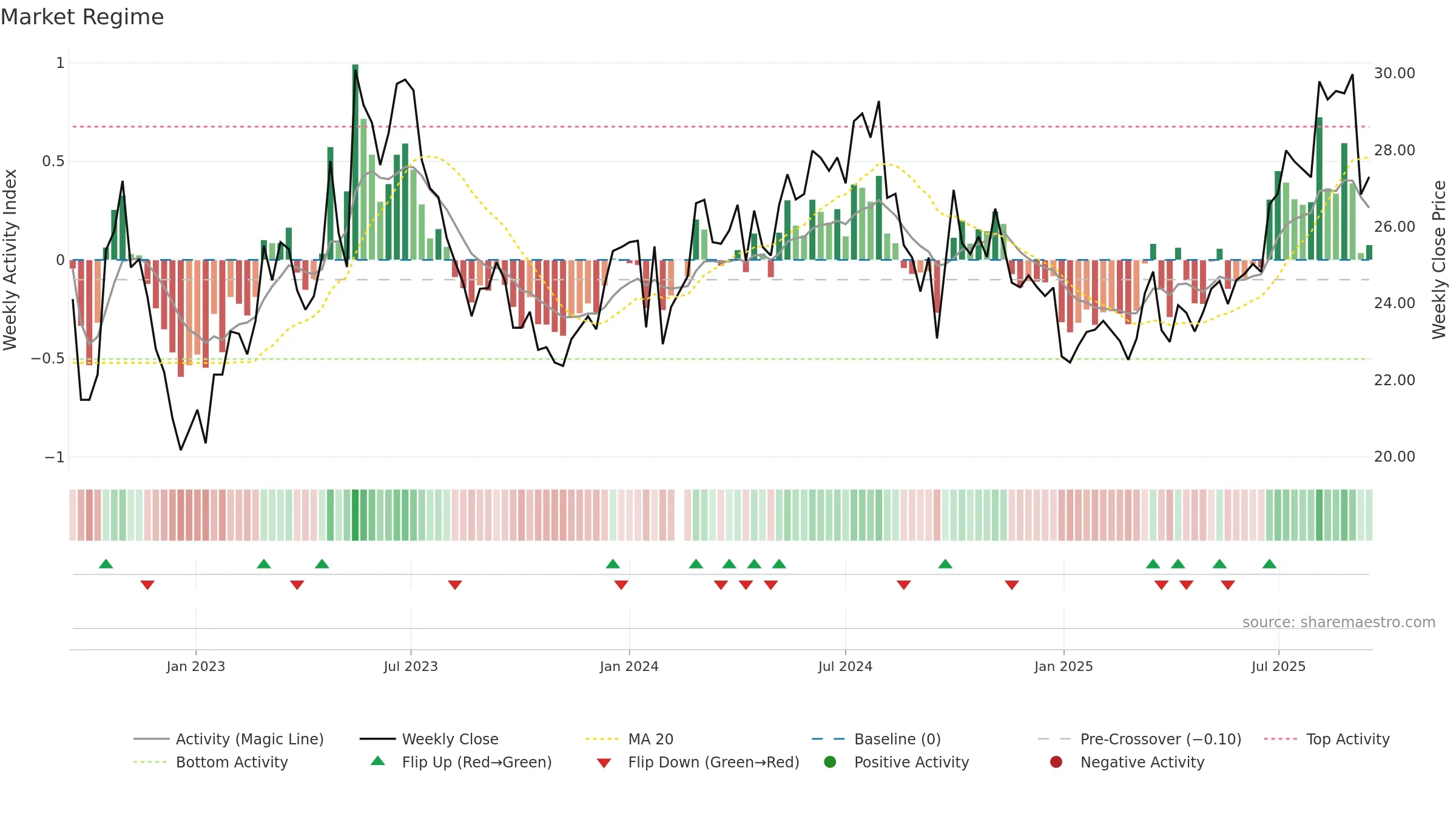Screen dimensions: 1456x819
Task: Toggle Flip Up (Red→Green) legend entry
Action: [461, 762]
